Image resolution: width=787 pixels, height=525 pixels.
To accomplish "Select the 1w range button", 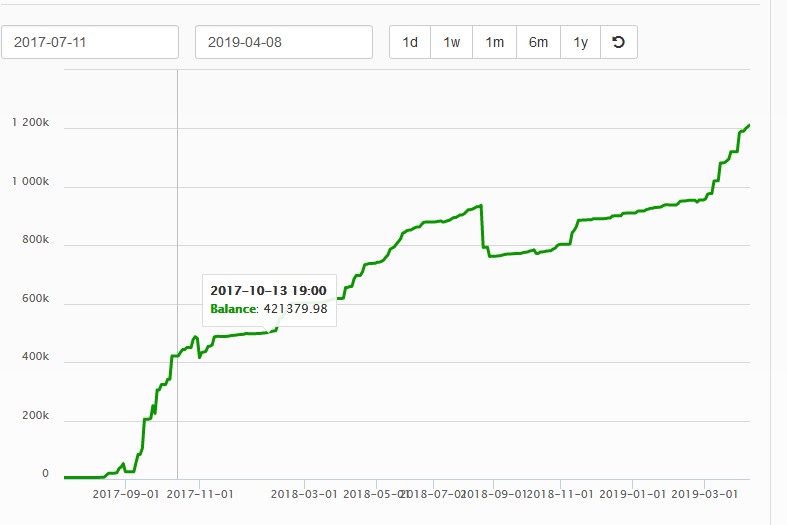I will tap(452, 42).
